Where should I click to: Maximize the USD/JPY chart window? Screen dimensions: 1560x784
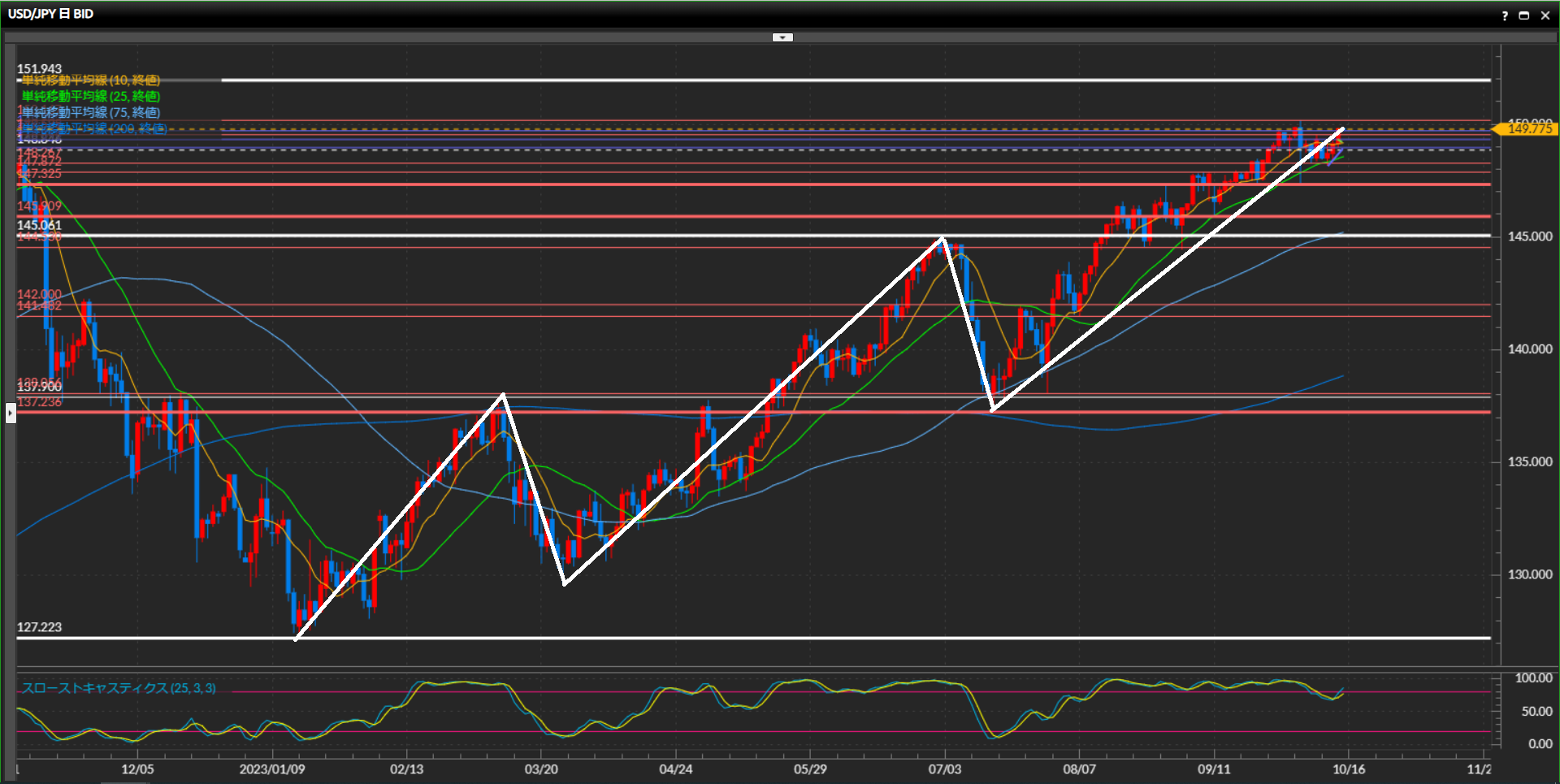pos(1524,15)
